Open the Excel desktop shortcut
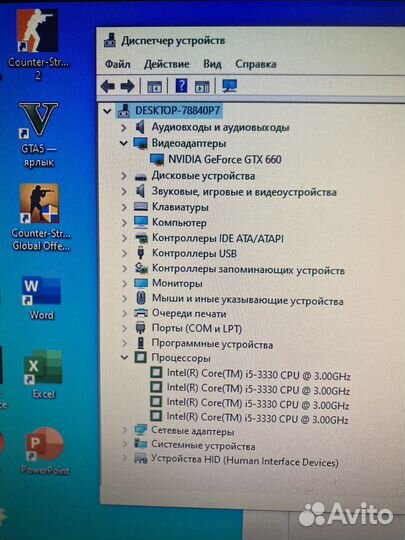 [x=43, y=367]
